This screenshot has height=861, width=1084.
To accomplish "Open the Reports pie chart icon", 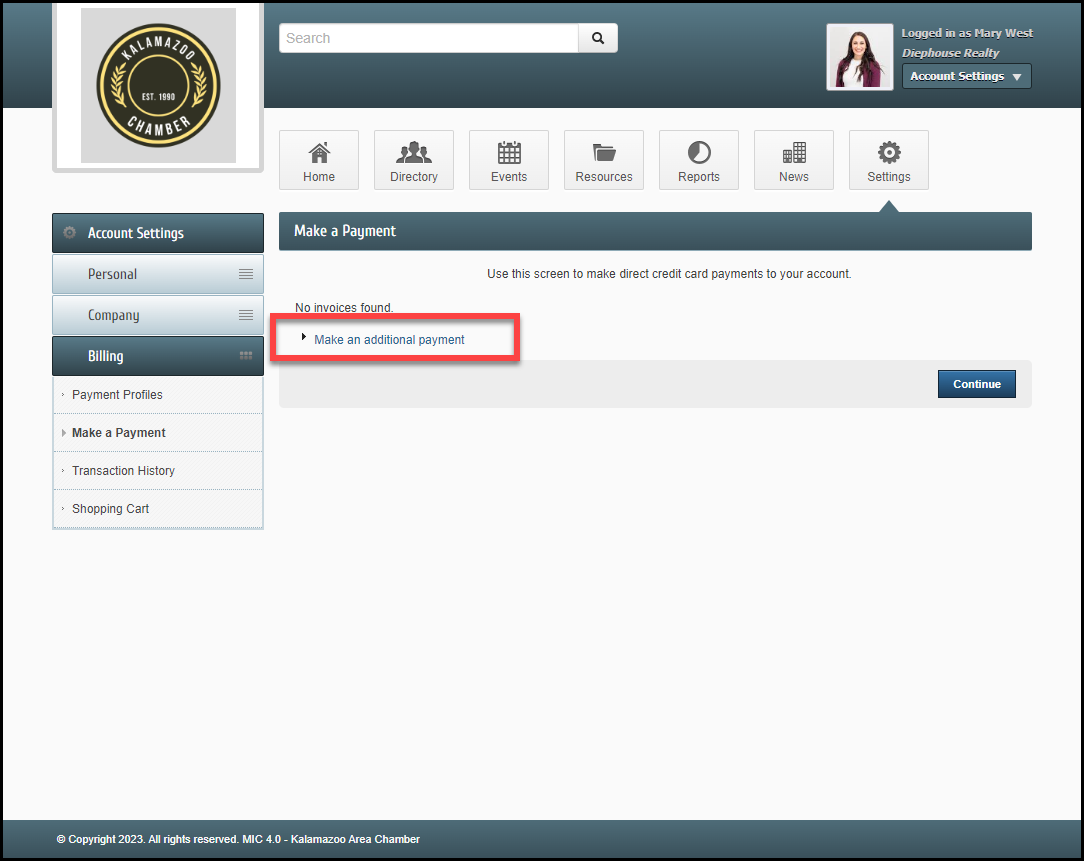I will tap(699, 153).
